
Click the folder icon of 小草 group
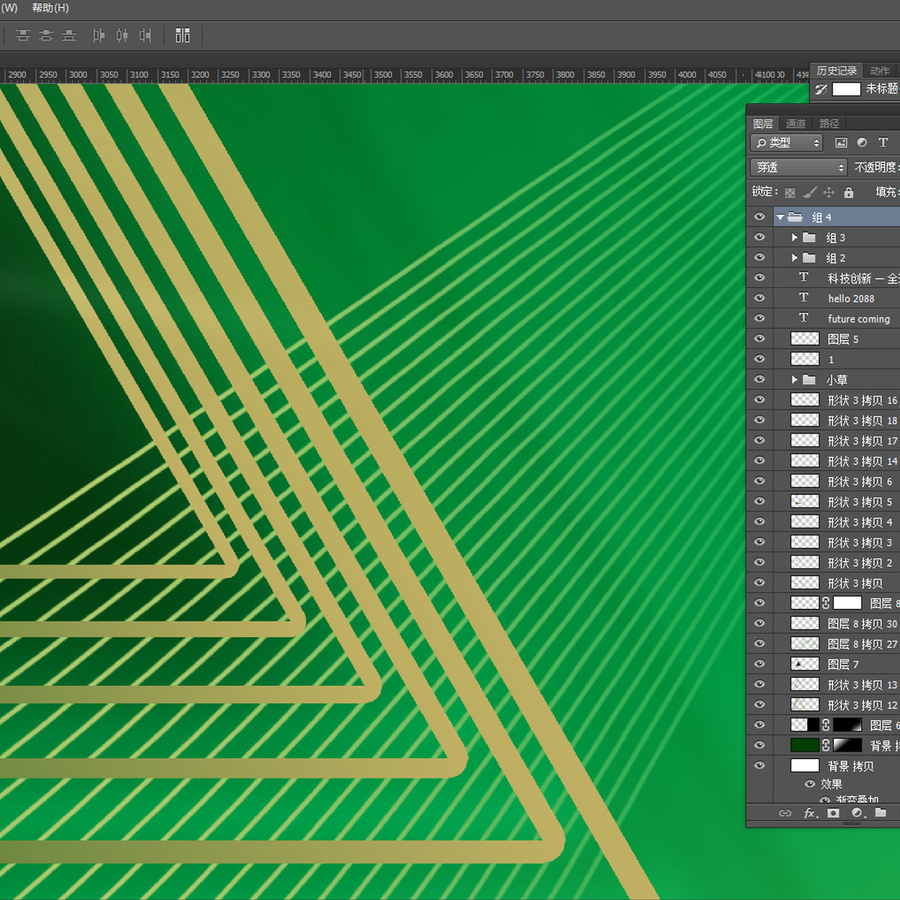point(809,379)
